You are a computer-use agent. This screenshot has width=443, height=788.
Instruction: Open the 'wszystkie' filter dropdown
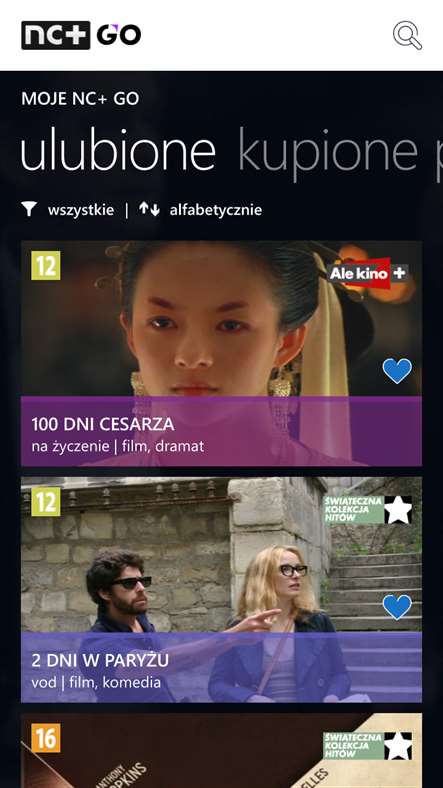tap(81, 210)
